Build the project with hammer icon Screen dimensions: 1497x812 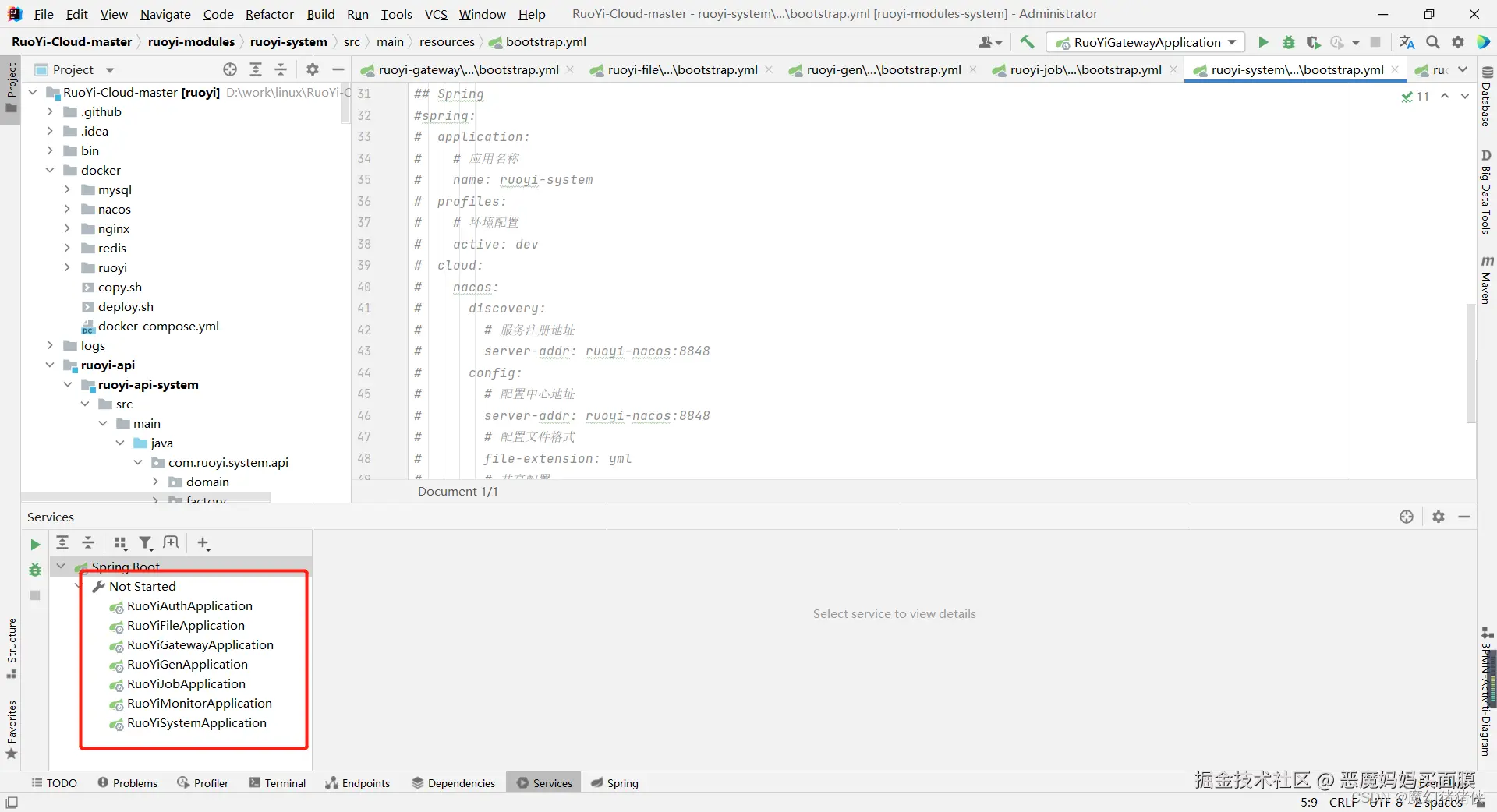[1027, 42]
